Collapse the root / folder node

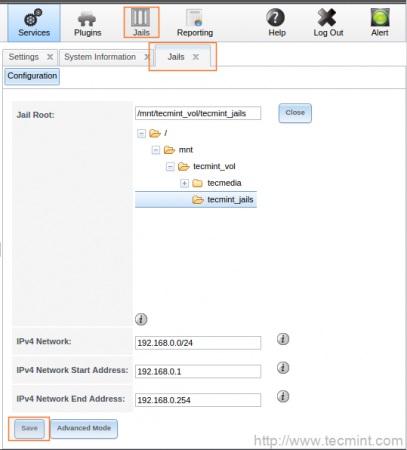(141, 134)
